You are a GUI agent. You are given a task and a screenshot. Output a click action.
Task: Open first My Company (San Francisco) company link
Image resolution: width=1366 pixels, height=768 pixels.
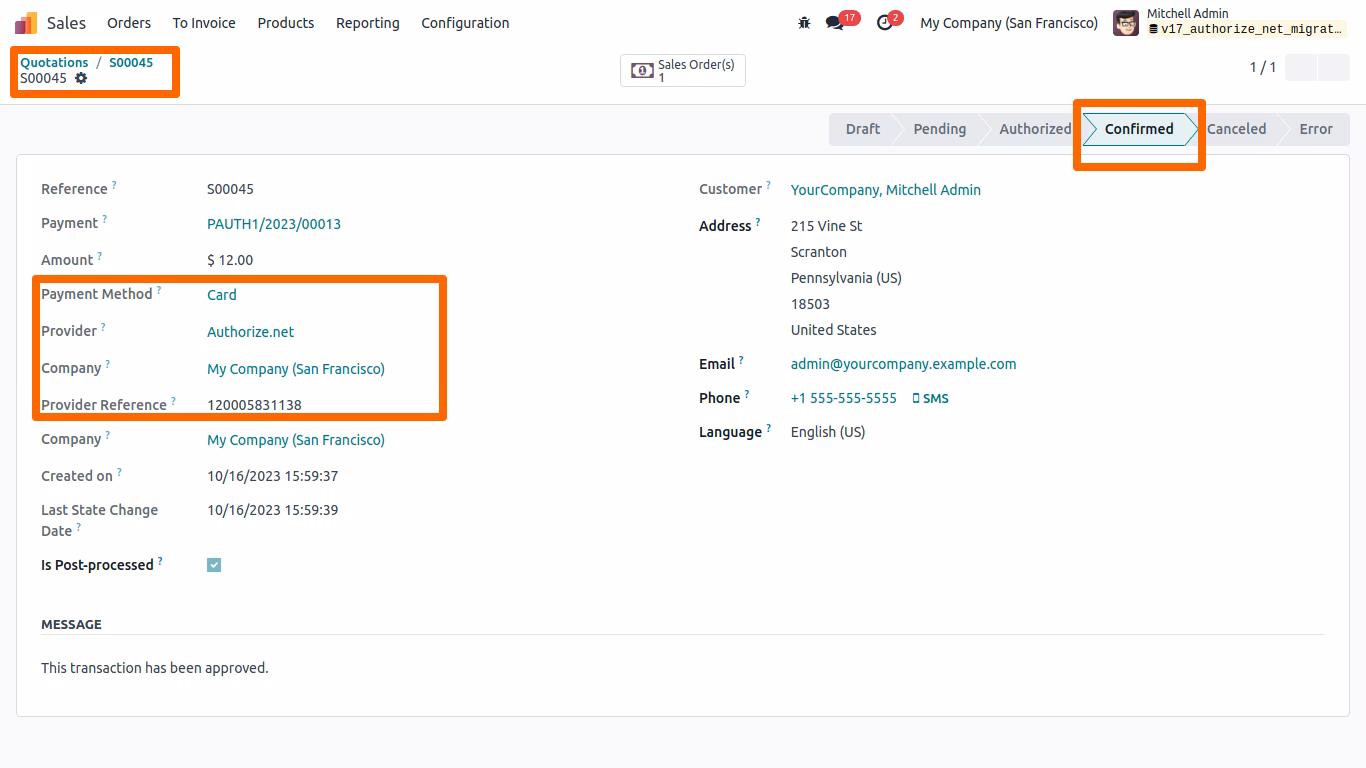(296, 369)
